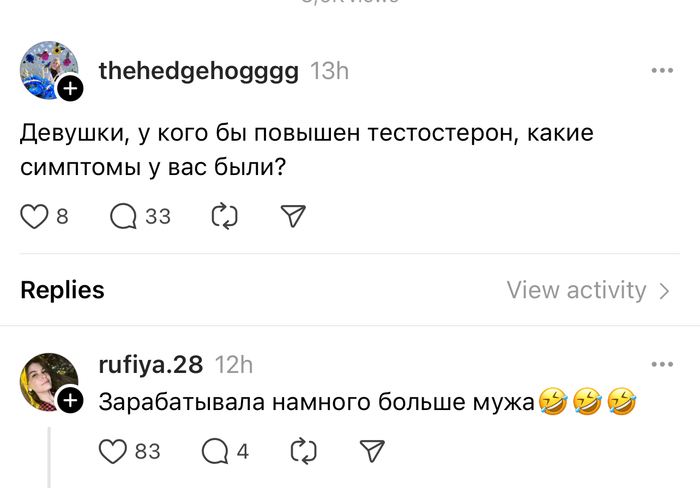700x488 pixels.
Task: Open comments on thehedgehogggg's post
Action: pyautogui.click(x=124, y=216)
